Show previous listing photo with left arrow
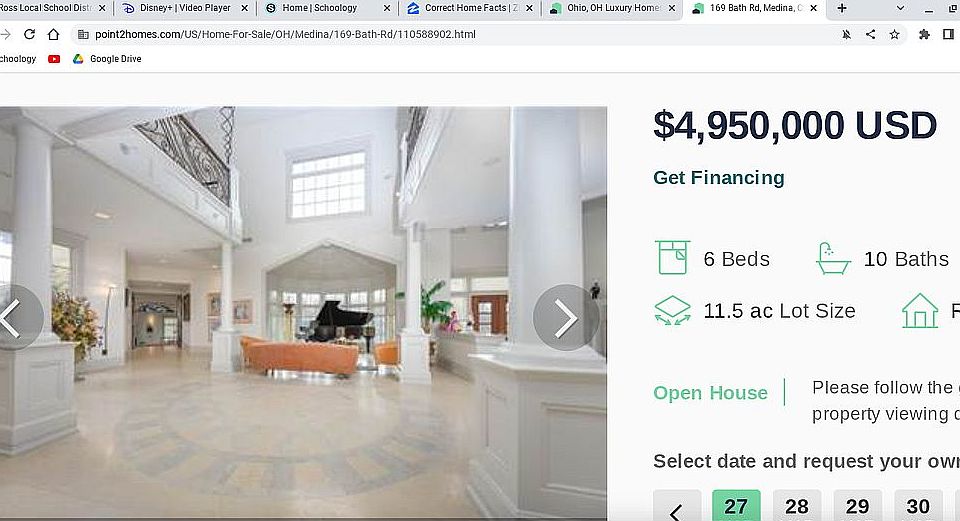Image resolution: width=960 pixels, height=521 pixels. [15, 317]
